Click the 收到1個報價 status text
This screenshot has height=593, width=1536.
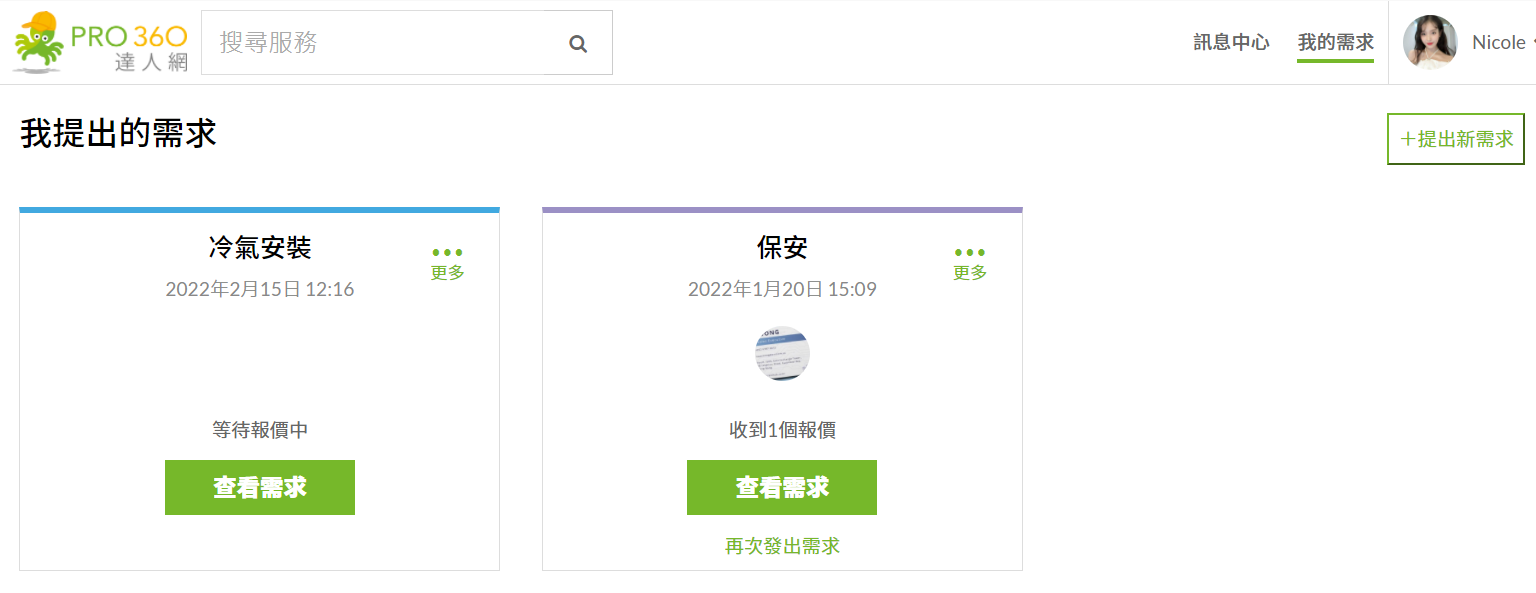782,430
